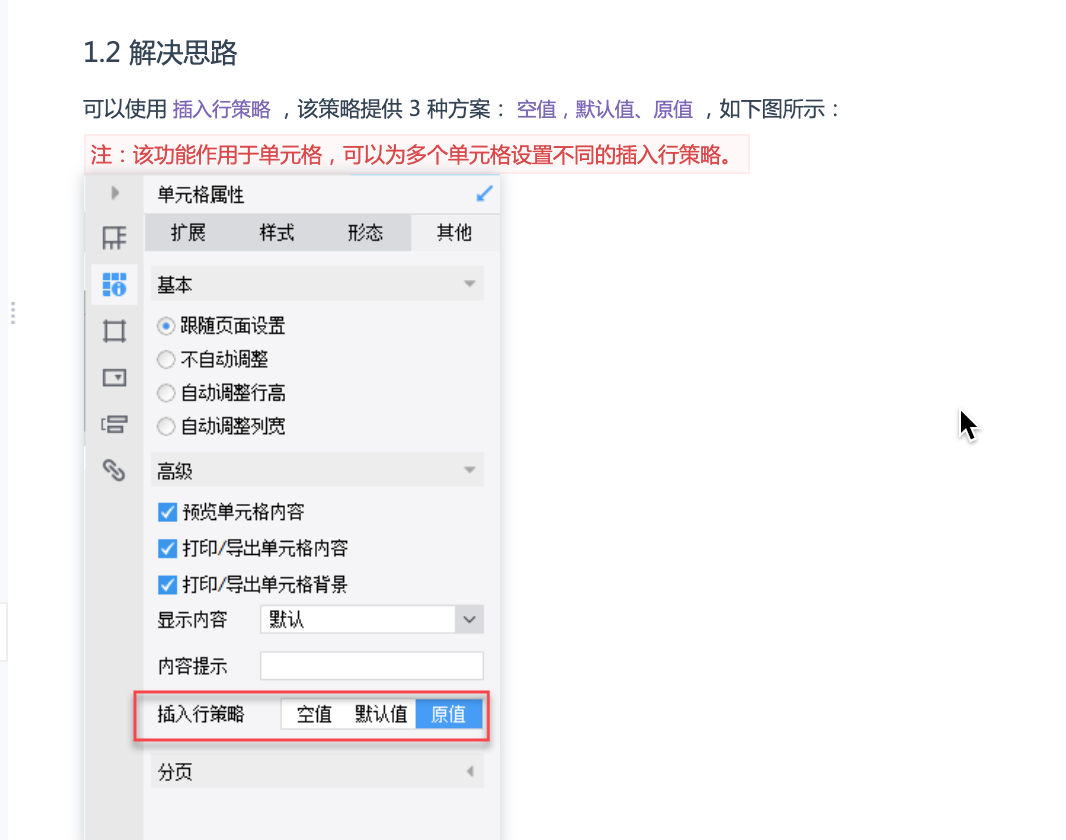Image resolution: width=1066 pixels, height=840 pixels.
Task: Click the 显示内容 label
Action: click(192, 620)
